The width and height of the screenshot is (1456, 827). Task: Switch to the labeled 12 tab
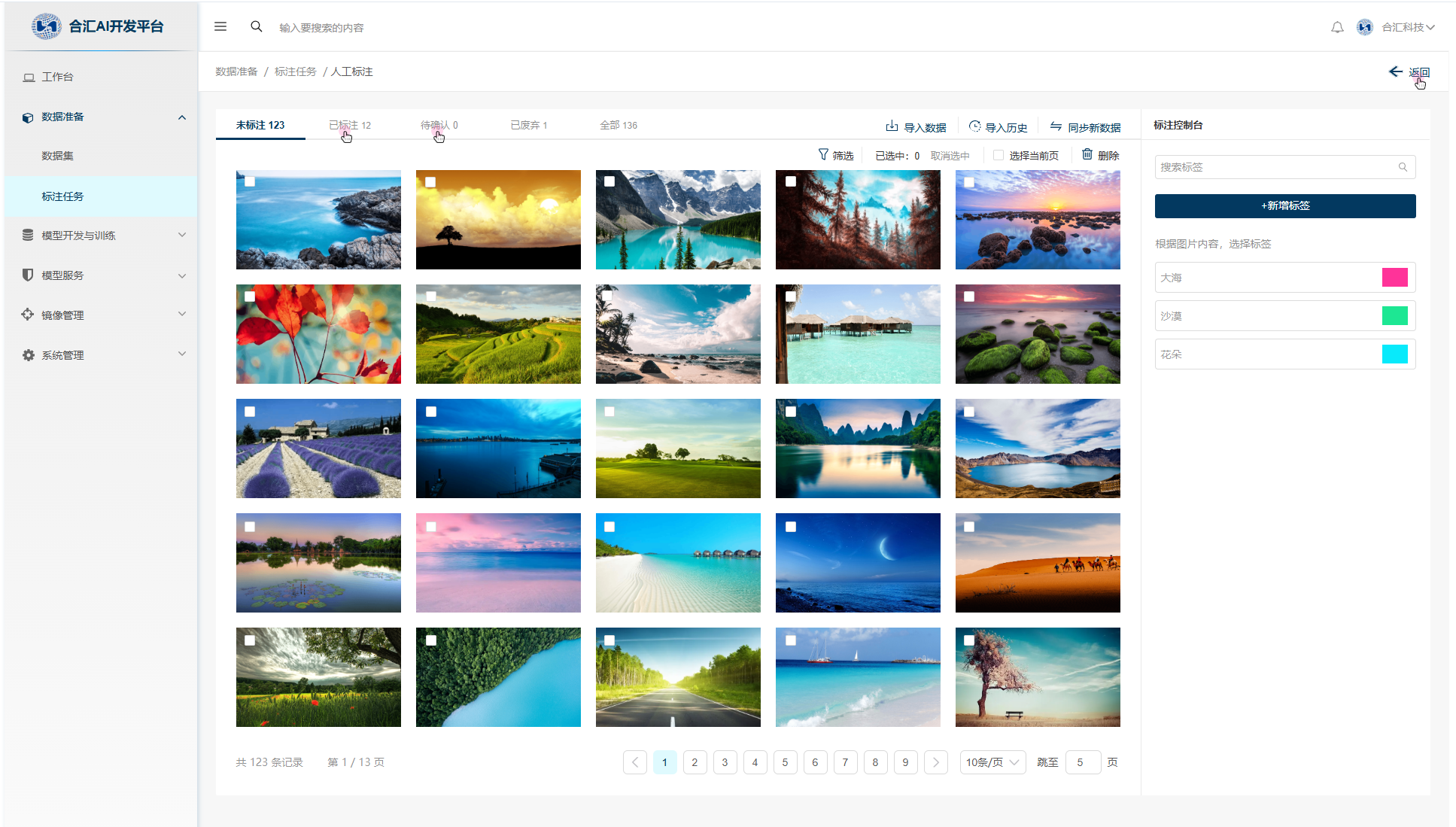(x=350, y=125)
